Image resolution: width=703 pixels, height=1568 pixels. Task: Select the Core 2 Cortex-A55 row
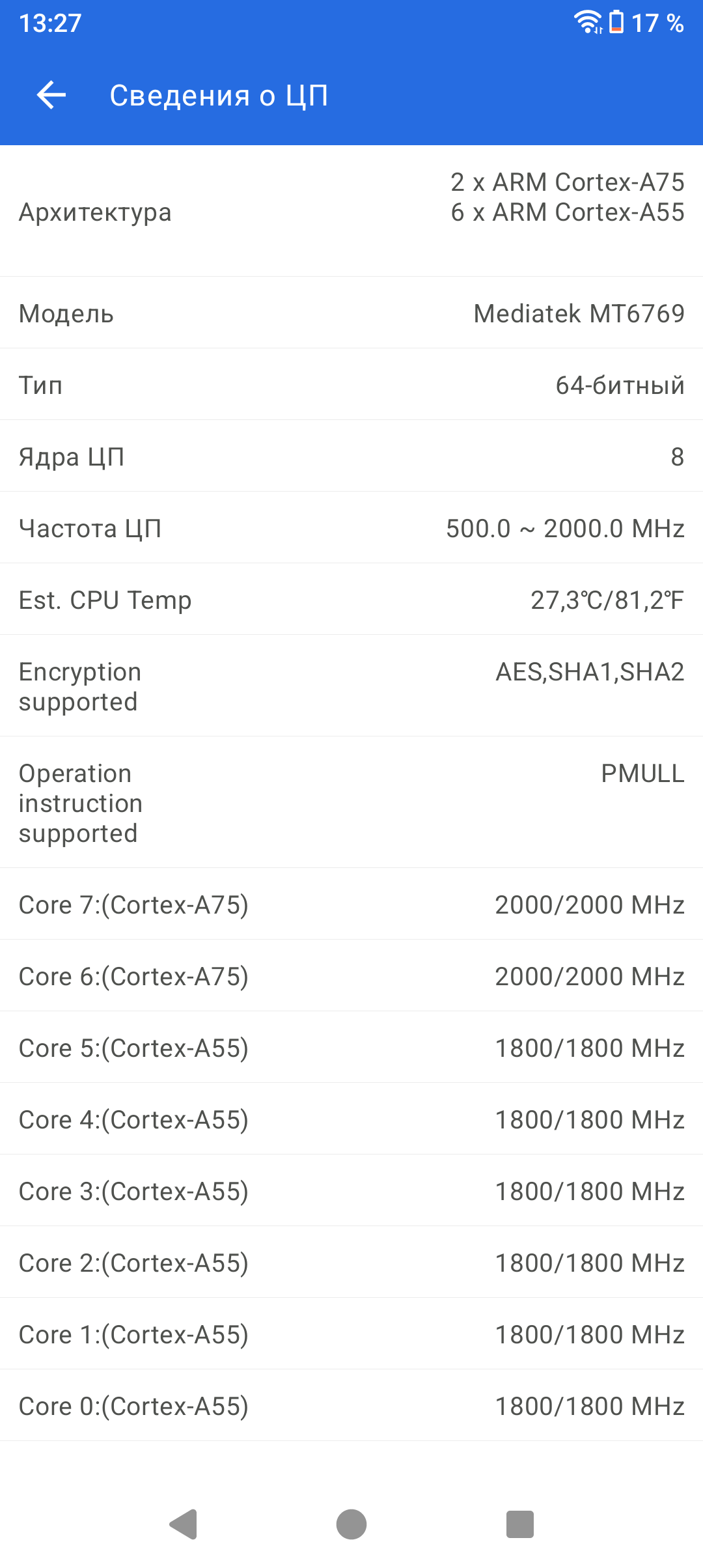(x=351, y=1263)
